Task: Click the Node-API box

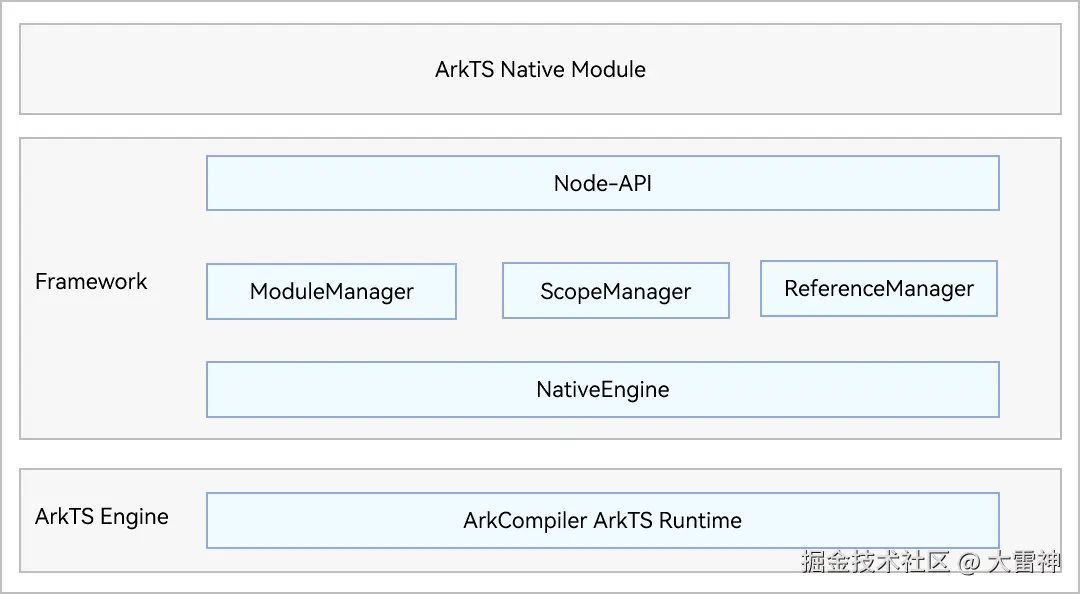Action: click(602, 183)
